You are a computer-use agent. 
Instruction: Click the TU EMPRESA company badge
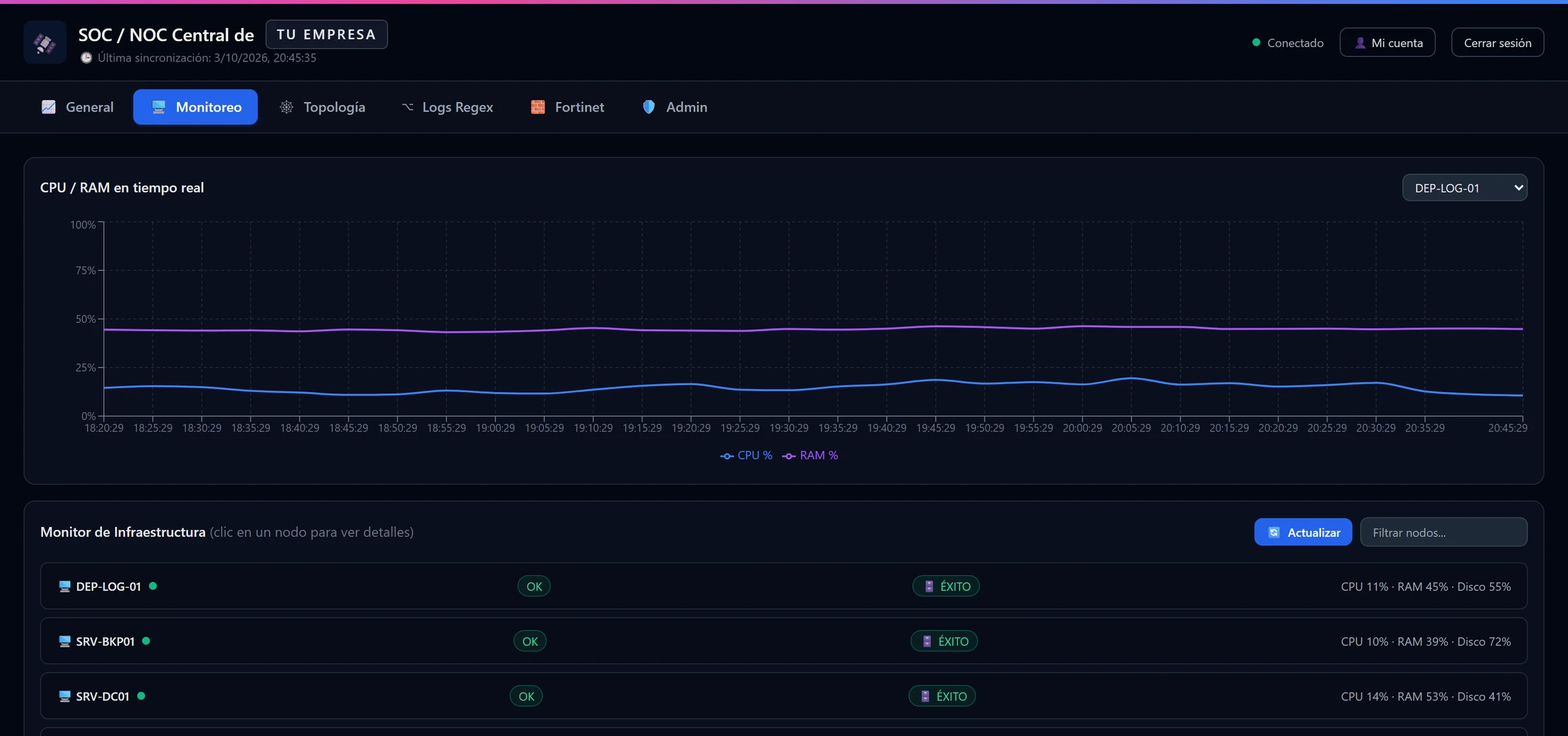click(x=327, y=35)
